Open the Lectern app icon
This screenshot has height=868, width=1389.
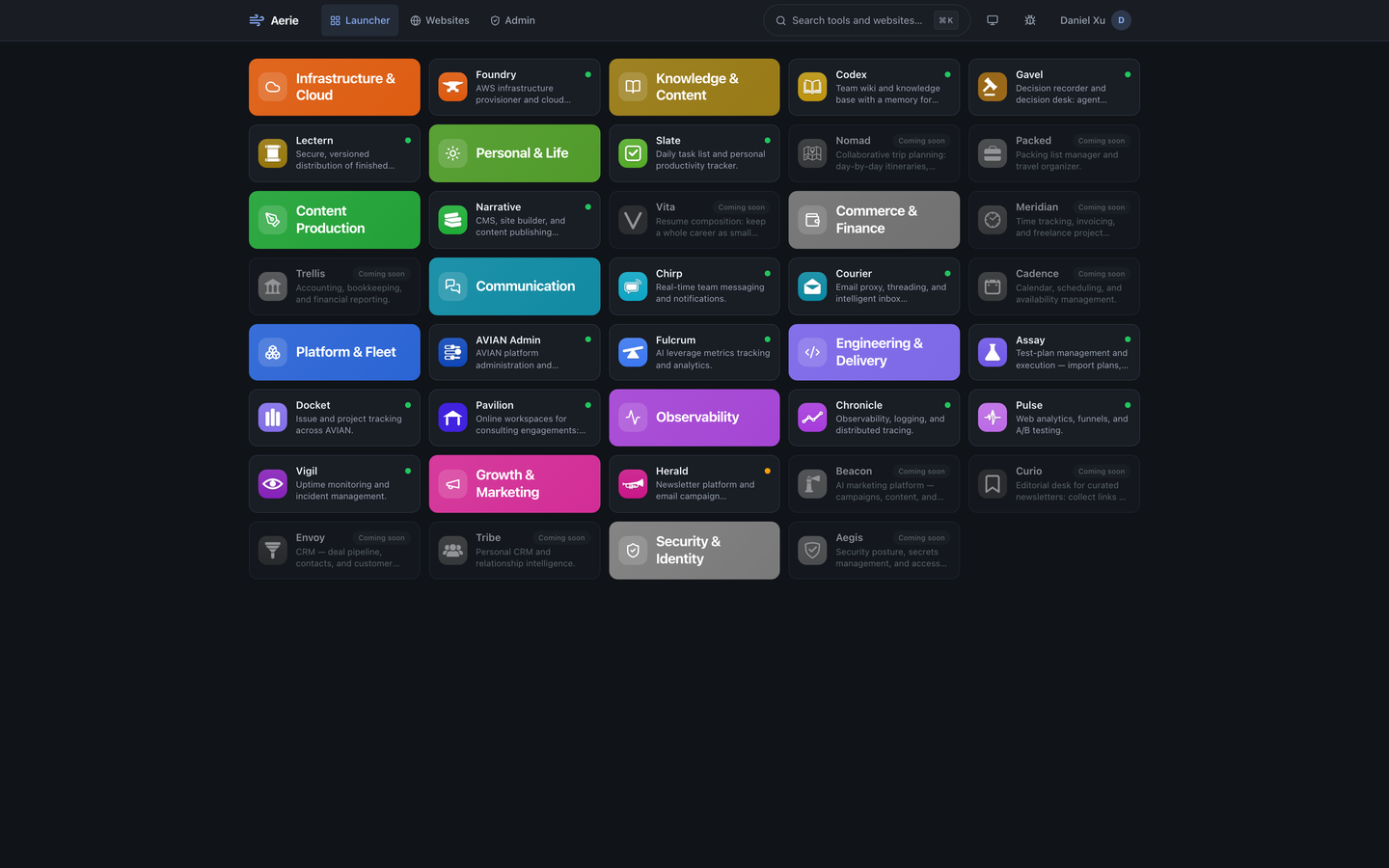pyautogui.click(x=273, y=153)
